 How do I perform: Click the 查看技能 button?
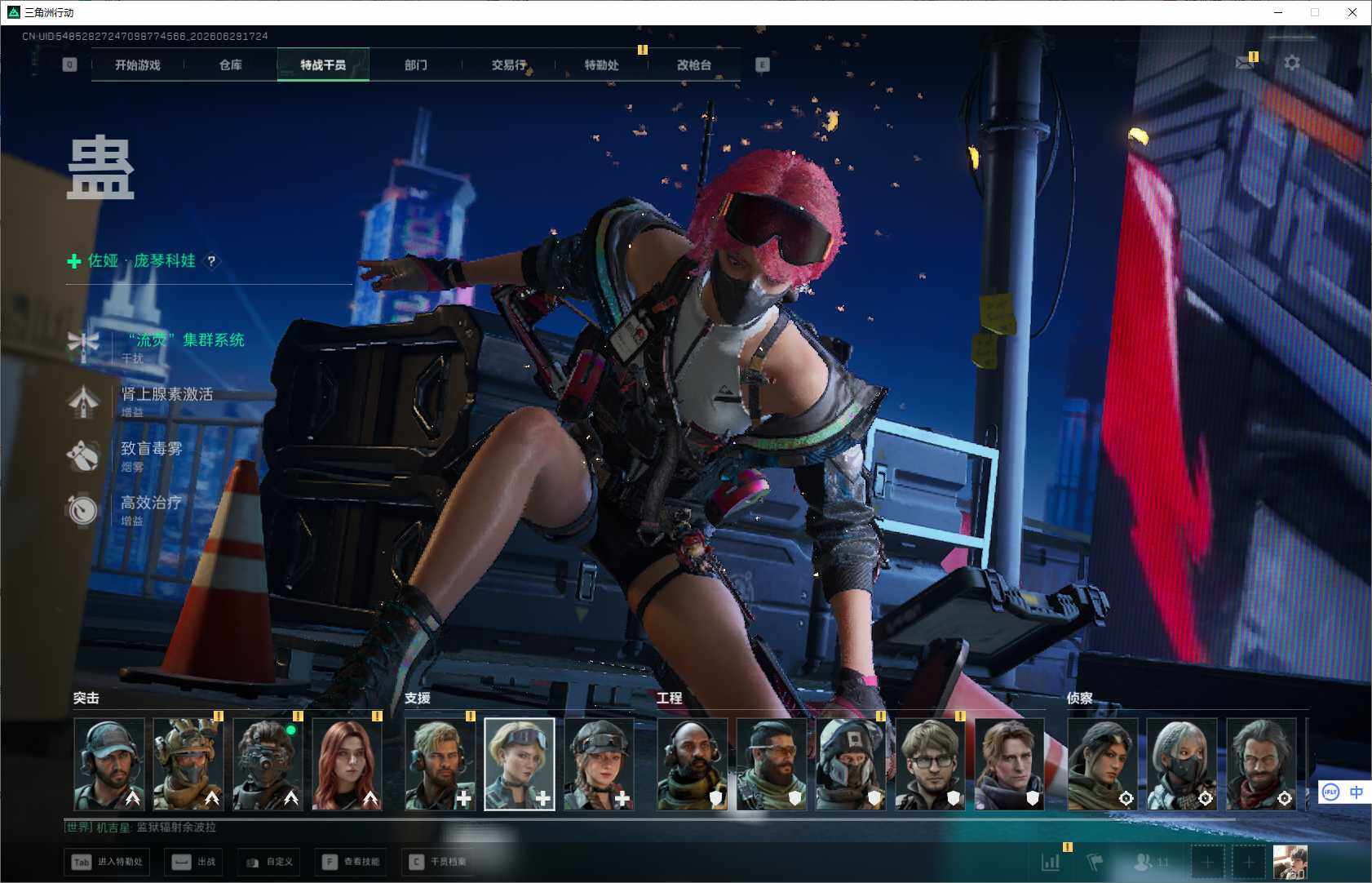[x=352, y=862]
